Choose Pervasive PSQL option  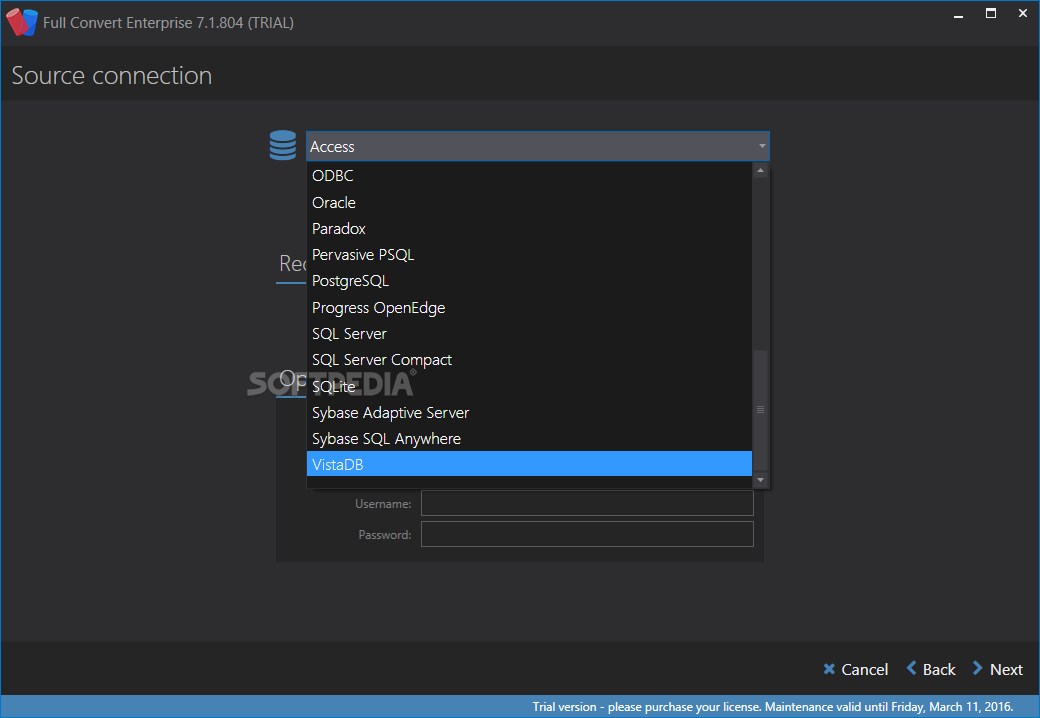529,255
